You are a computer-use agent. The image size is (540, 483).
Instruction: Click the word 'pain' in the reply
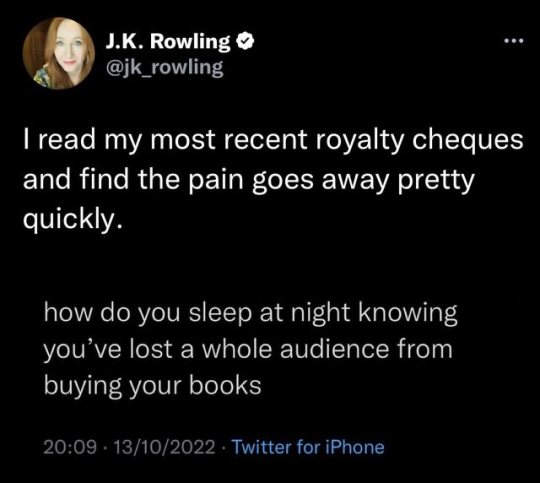(x=216, y=180)
